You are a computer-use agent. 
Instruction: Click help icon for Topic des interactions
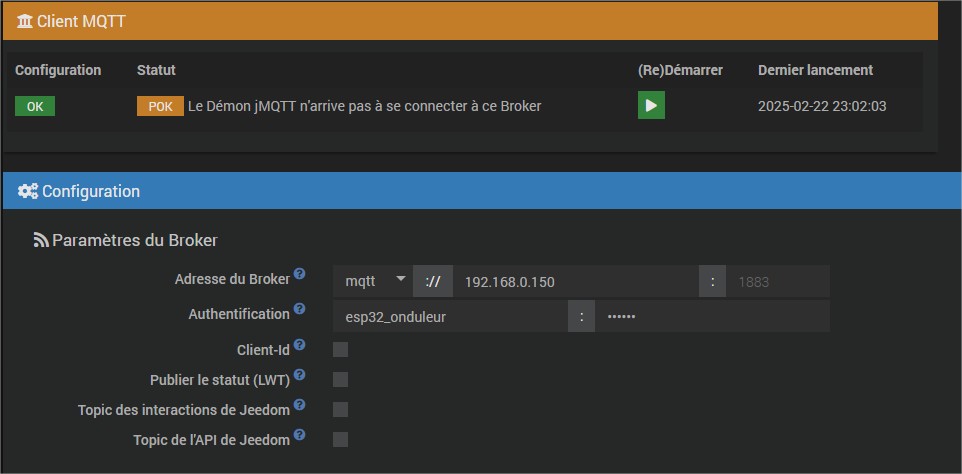(x=299, y=405)
